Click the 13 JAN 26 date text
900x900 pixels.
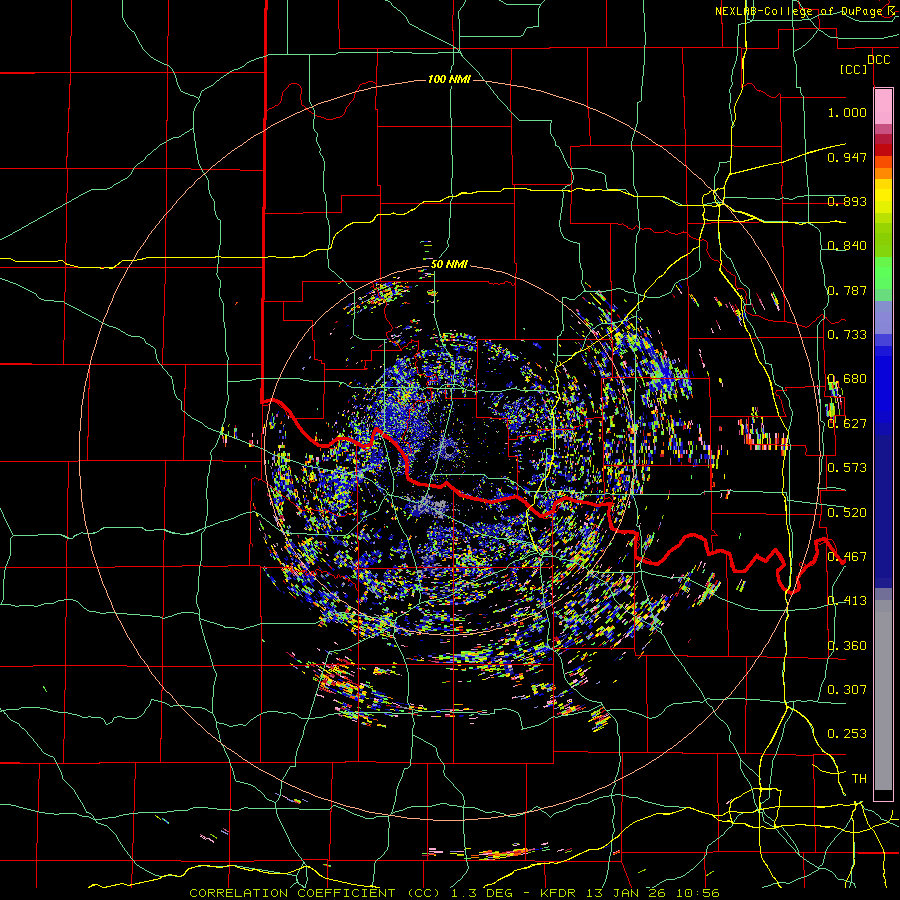click(x=624, y=893)
